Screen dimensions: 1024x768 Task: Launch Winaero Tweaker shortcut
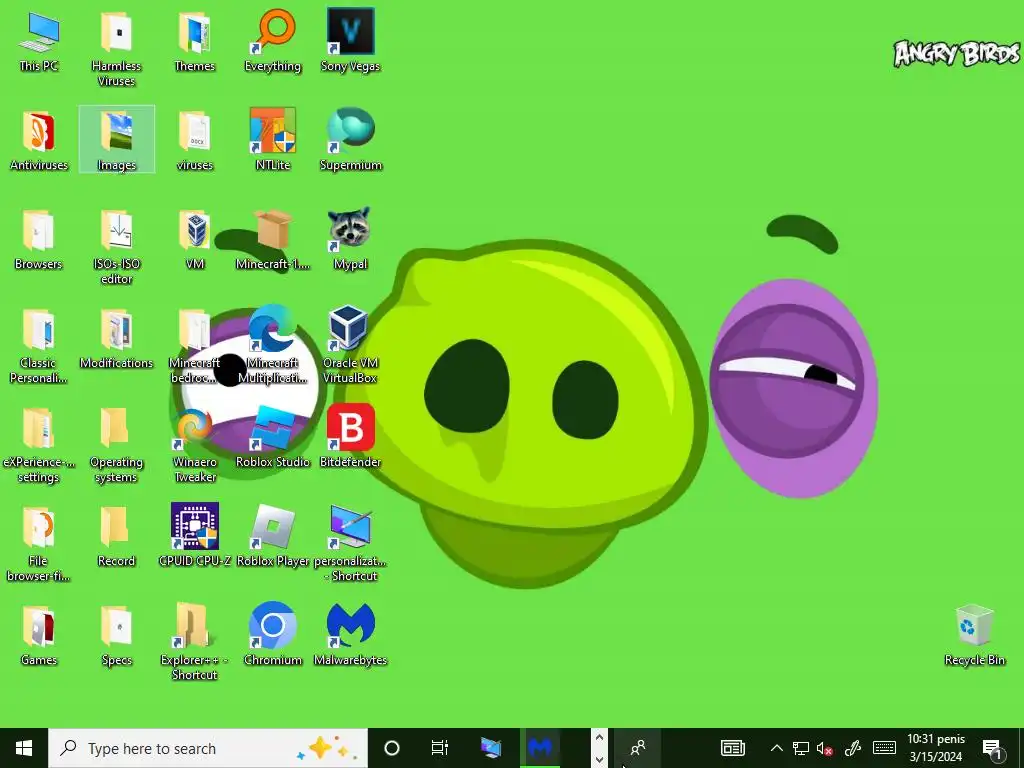[194, 445]
